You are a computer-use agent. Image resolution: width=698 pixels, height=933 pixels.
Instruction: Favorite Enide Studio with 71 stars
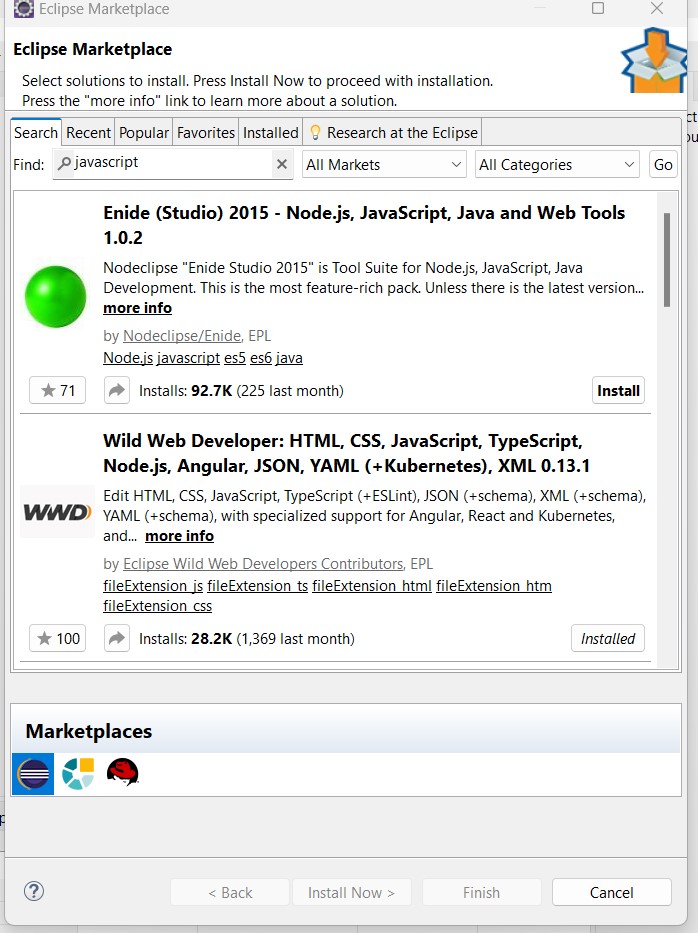click(57, 390)
